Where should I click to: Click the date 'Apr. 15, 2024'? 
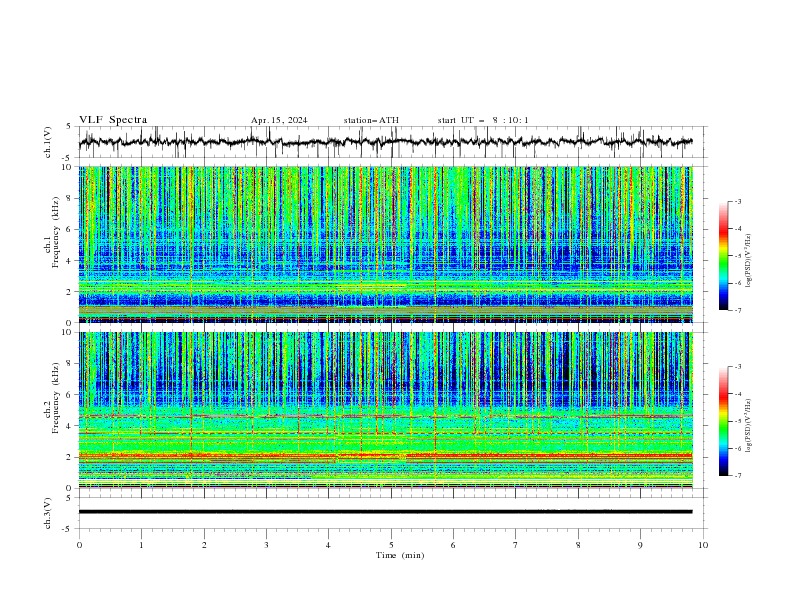(x=279, y=120)
